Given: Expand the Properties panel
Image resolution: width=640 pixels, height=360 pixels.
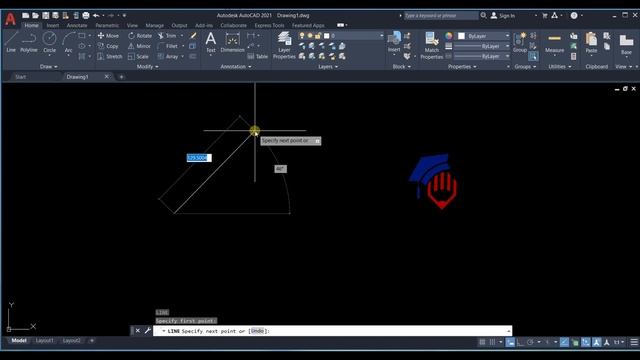Looking at the screenshot, I should pos(462,67).
